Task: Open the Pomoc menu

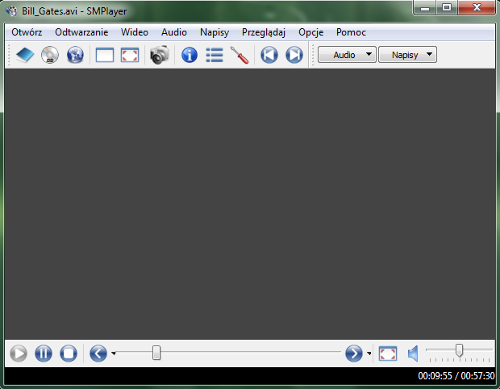Action: (x=351, y=32)
